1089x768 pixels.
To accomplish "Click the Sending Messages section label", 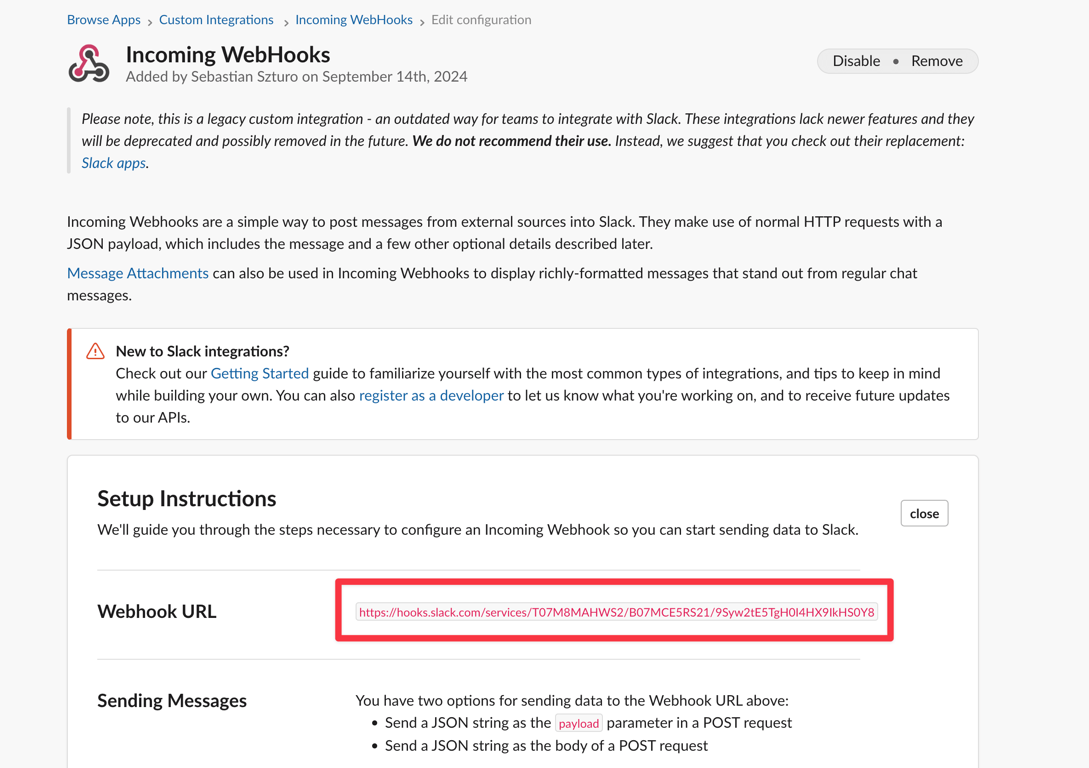I will coord(172,700).
